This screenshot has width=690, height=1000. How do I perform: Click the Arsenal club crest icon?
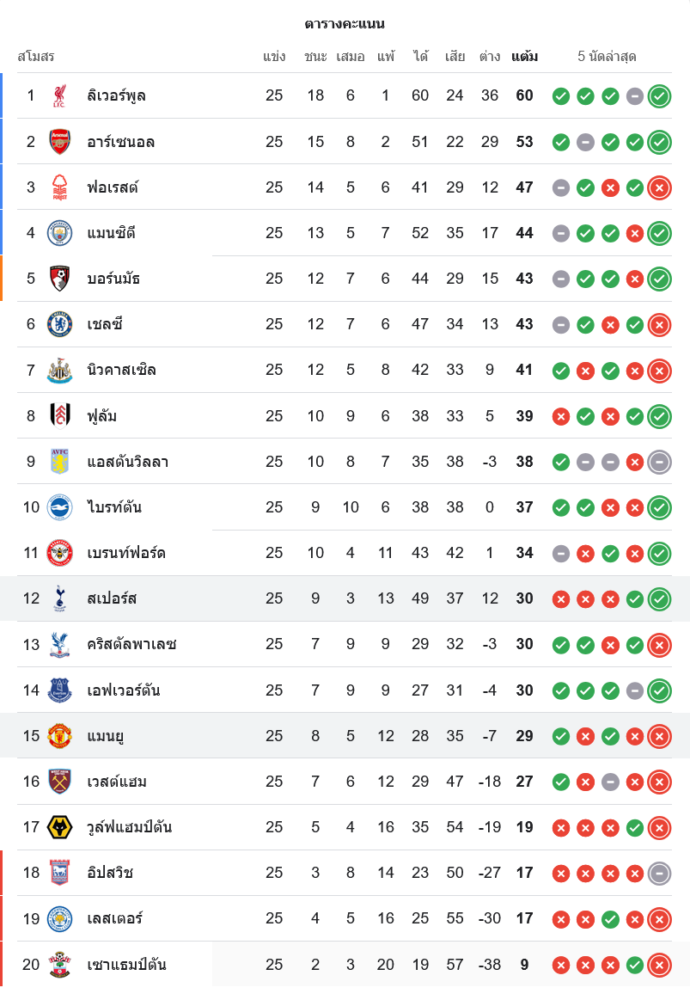pos(60,142)
